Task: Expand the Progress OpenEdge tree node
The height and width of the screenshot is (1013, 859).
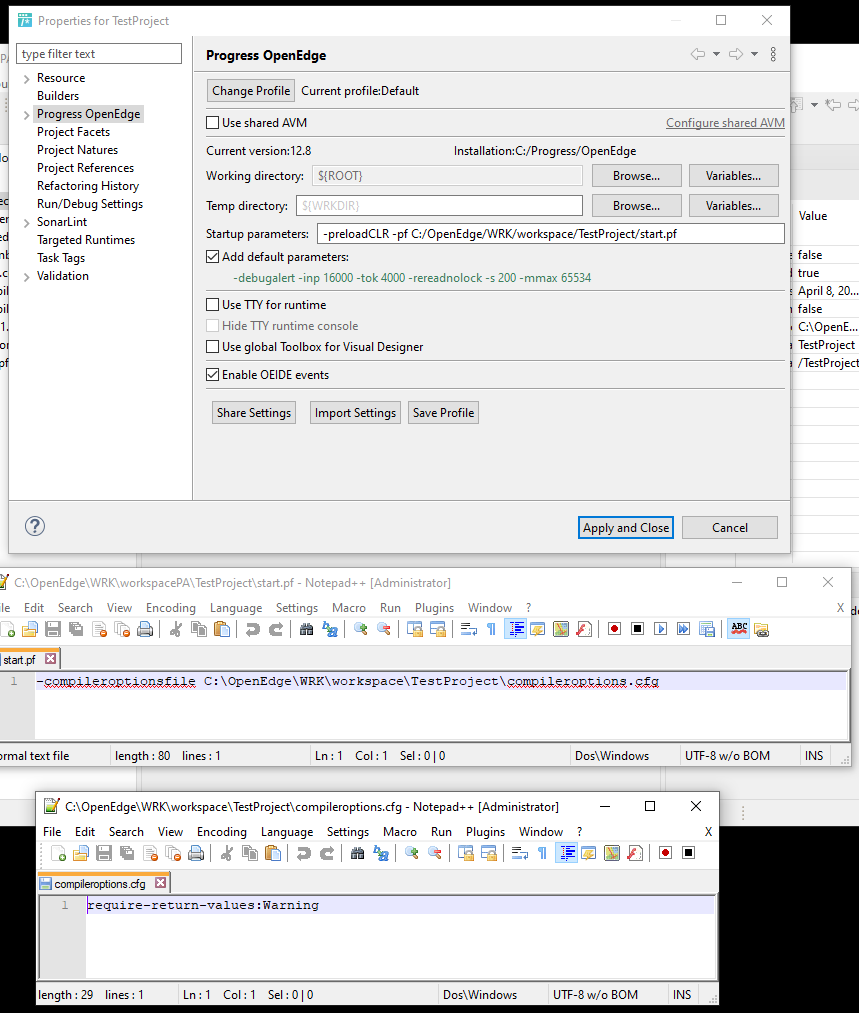Action: [26, 115]
